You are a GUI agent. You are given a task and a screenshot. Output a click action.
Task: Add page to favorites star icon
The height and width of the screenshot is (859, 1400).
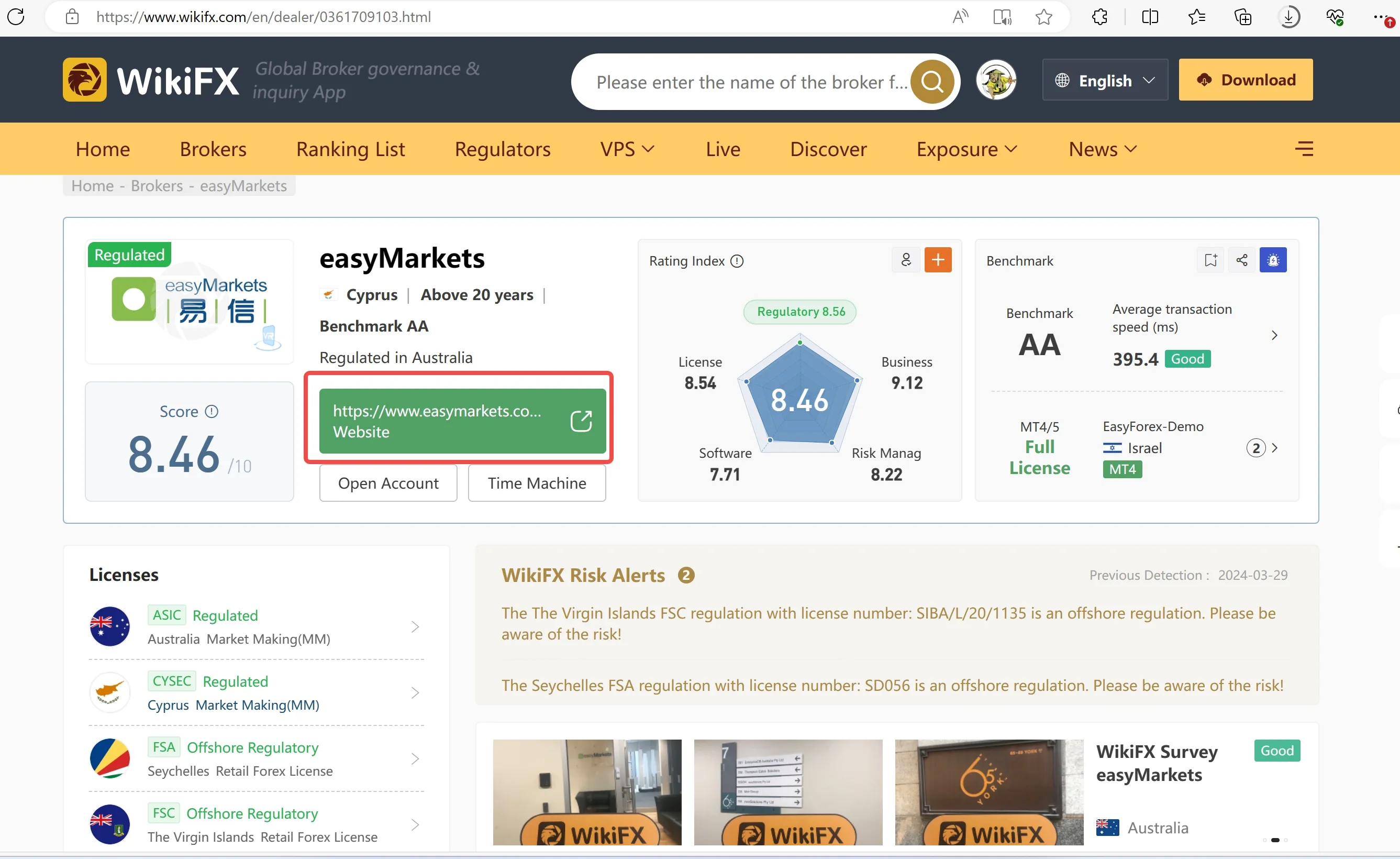[x=1044, y=16]
